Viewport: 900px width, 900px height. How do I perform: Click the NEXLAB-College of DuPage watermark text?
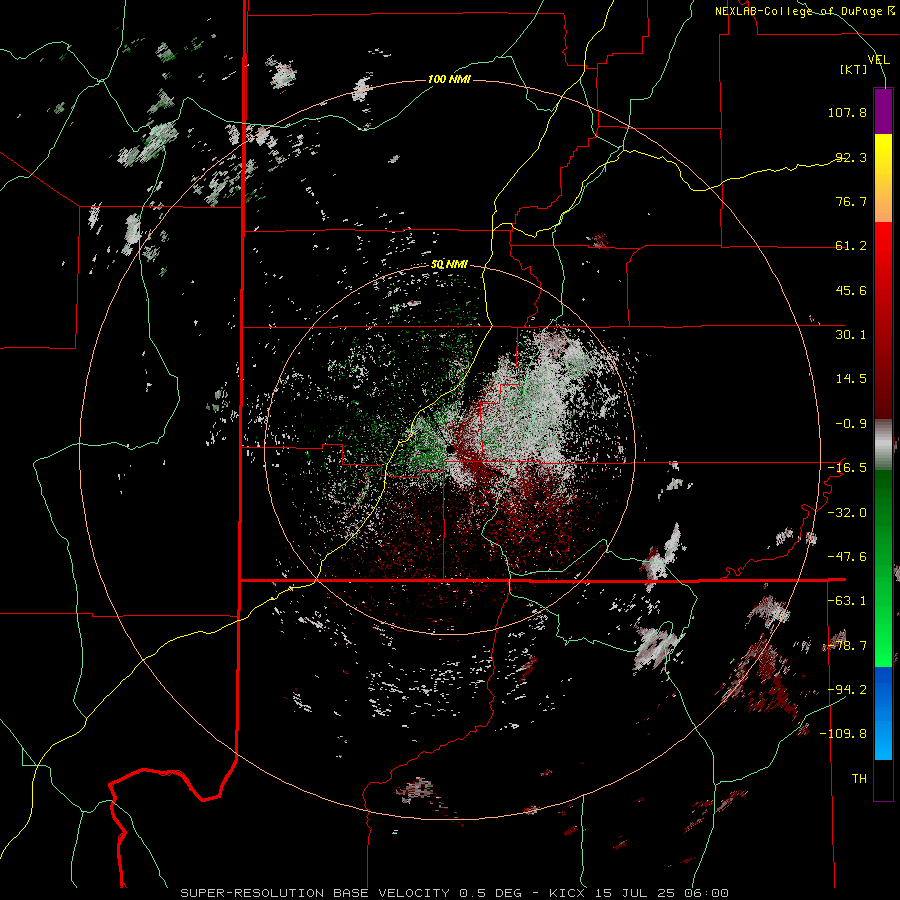pos(804,11)
